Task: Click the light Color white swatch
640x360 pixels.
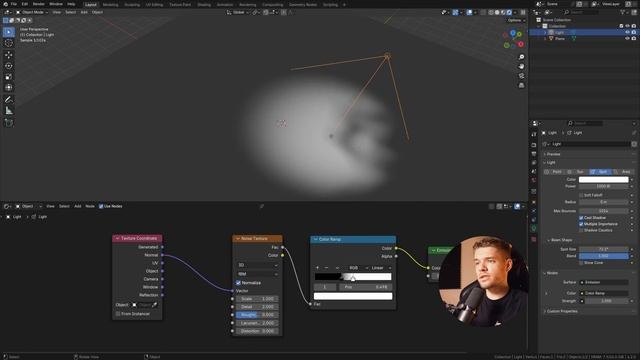Action: click(x=604, y=179)
